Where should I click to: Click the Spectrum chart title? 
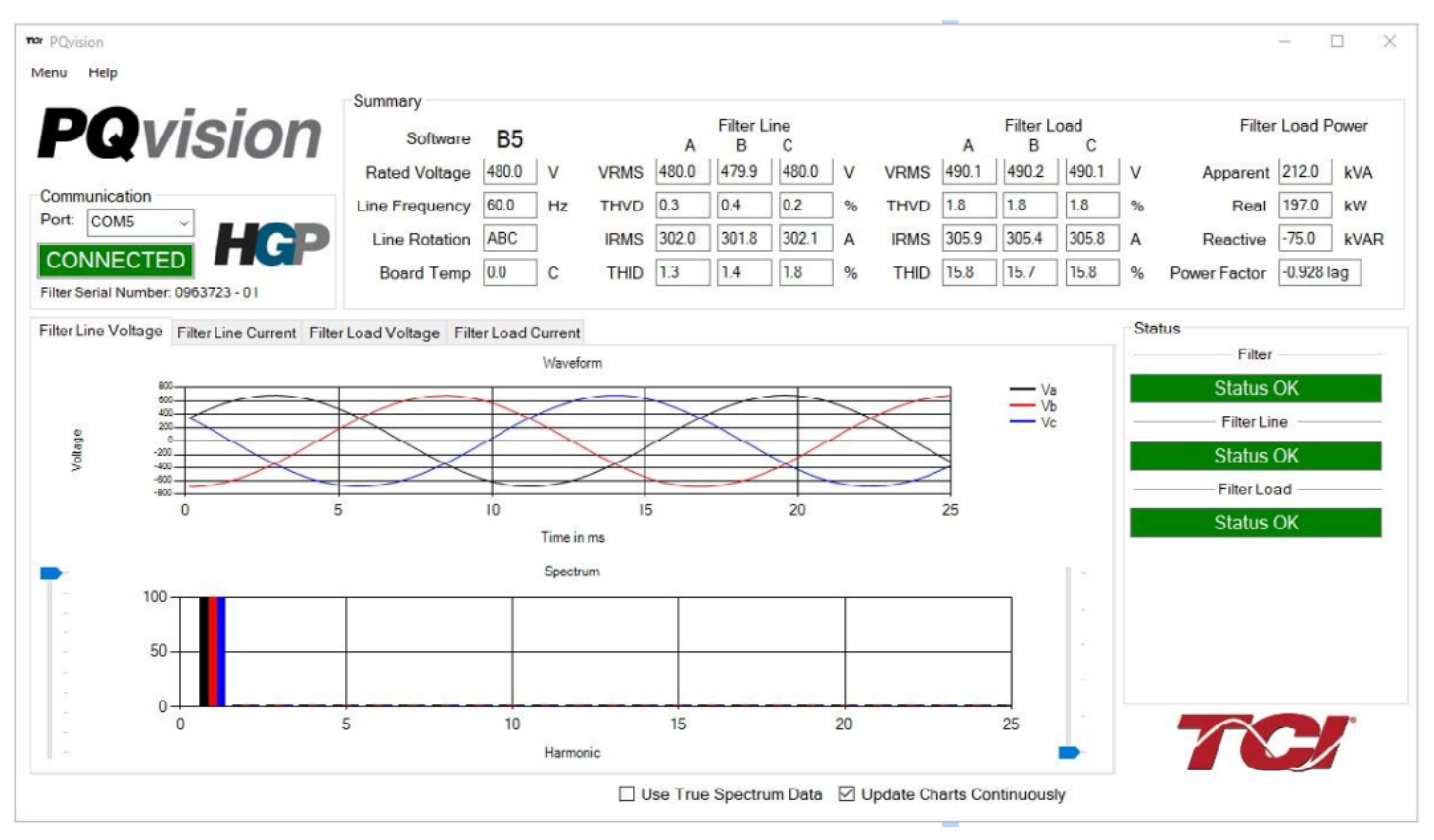[572, 571]
